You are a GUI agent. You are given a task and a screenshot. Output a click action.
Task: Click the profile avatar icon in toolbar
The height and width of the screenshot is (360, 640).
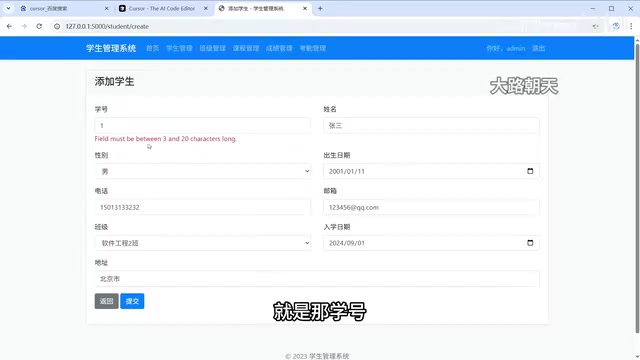[616, 26]
